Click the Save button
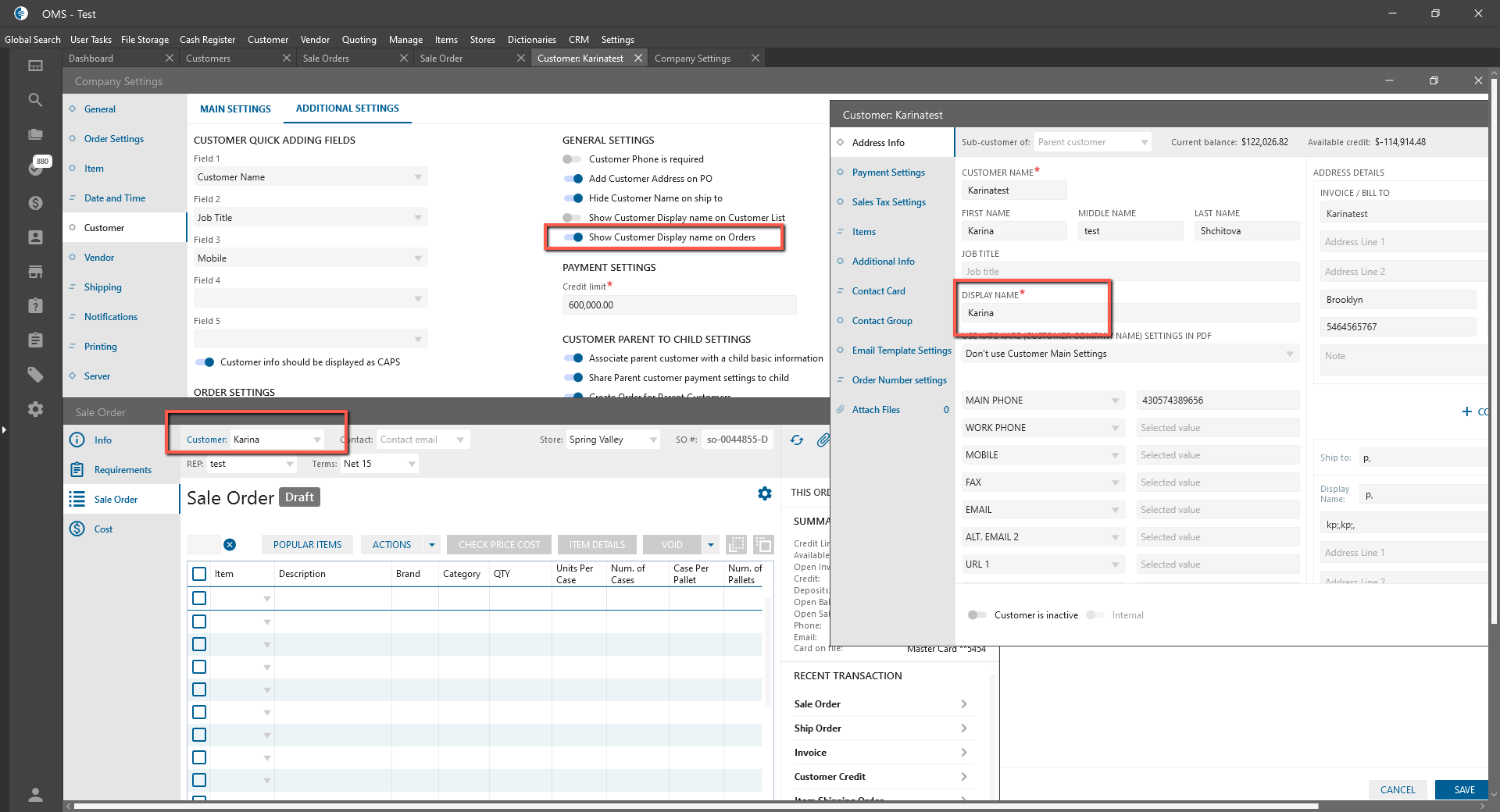 point(1463,789)
